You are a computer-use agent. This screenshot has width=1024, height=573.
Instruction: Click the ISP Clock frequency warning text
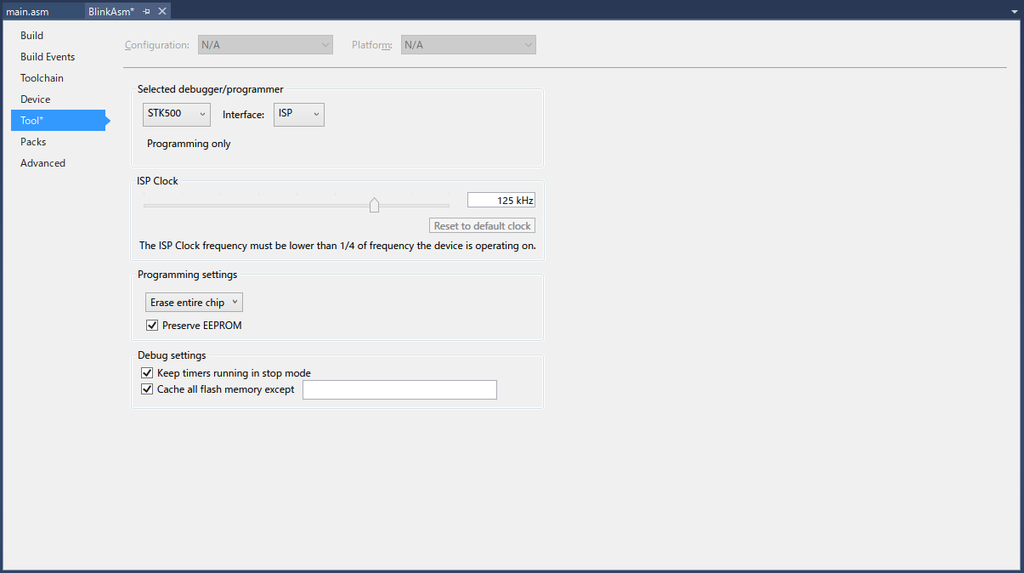337,246
